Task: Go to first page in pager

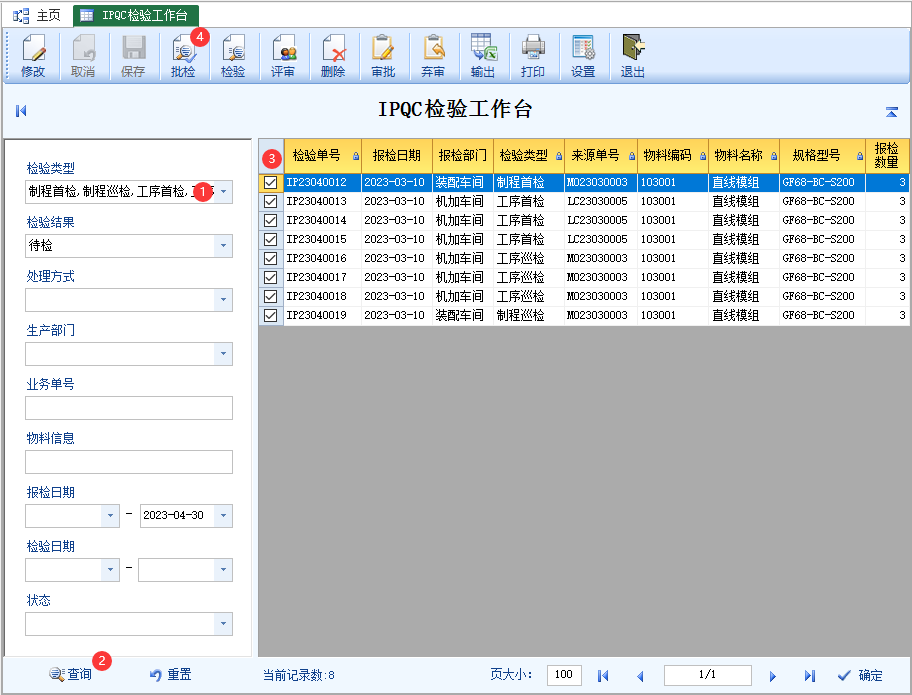Action: (603, 676)
